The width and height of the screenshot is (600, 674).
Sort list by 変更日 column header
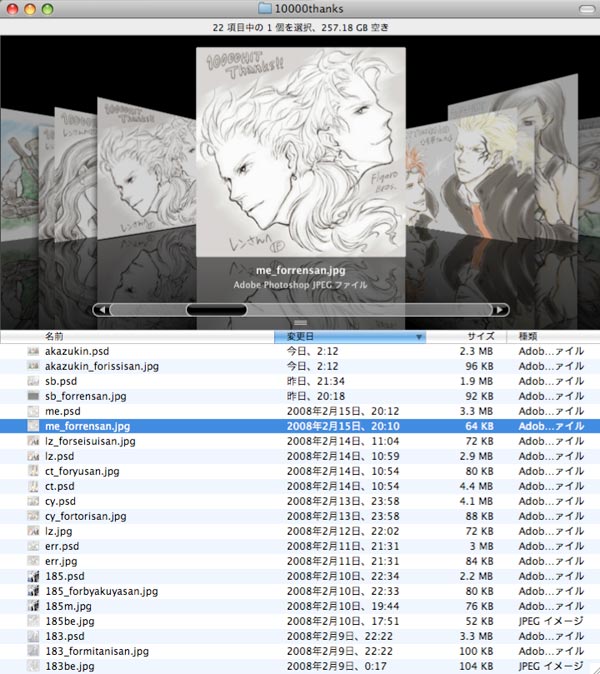pyautogui.click(x=350, y=337)
